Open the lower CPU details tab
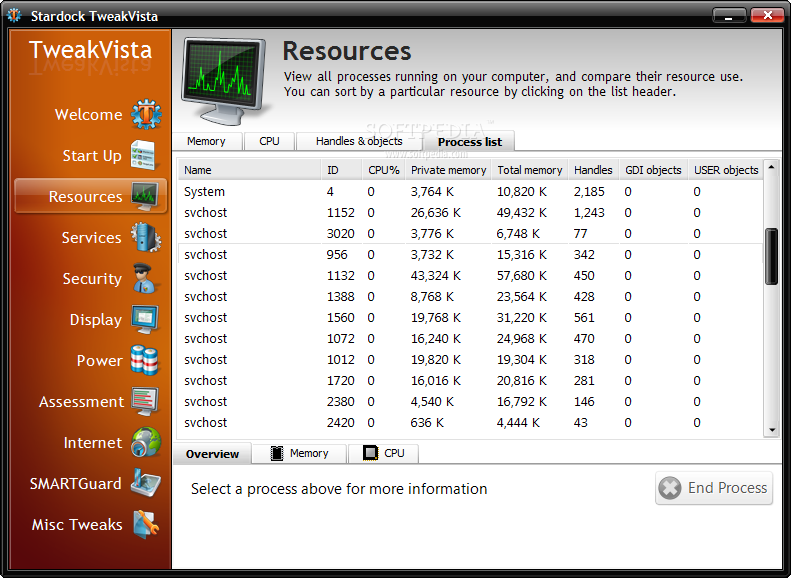Screen dimensions: 791x578 (x=383, y=453)
